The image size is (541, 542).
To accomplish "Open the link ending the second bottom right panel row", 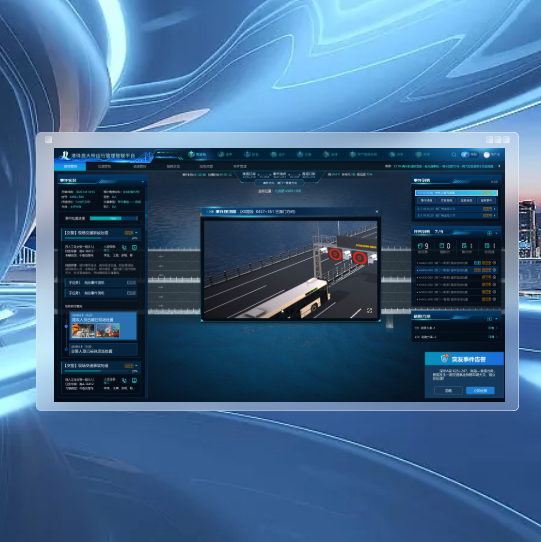I will click(493, 337).
